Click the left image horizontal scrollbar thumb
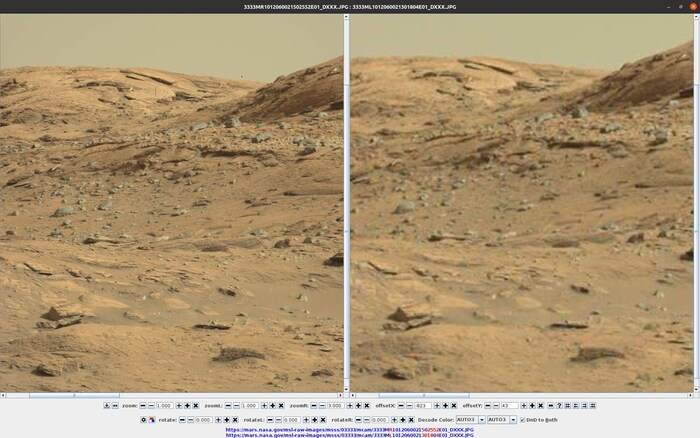700x438 pixels. [x=74, y=396]
